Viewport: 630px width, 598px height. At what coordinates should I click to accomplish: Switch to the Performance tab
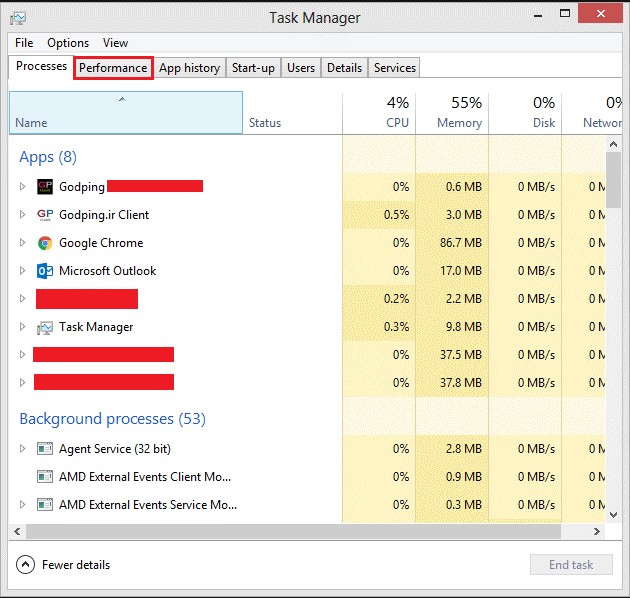(113, 68)
